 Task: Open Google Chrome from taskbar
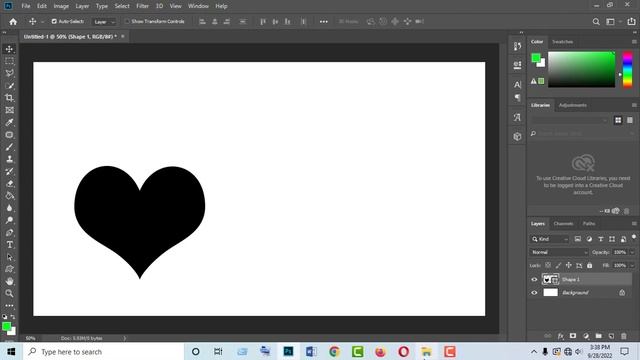click(x=334, y=352)
